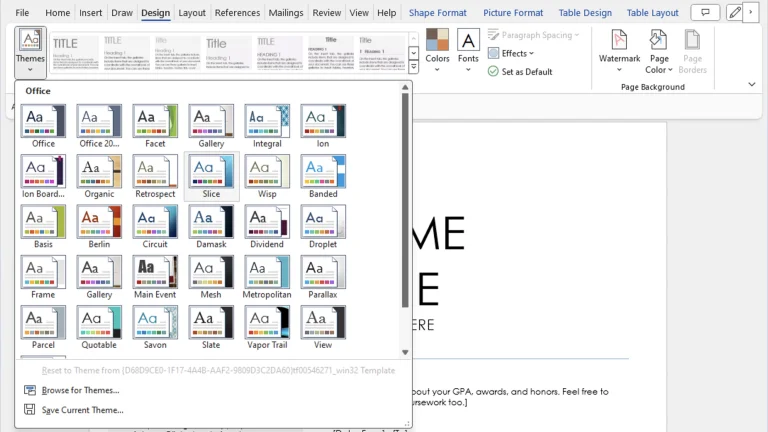Image resolution: width=768 pixels, height=432 pixels.
Task: Collapse the Themes dropdown button
Action: [30, 52]
